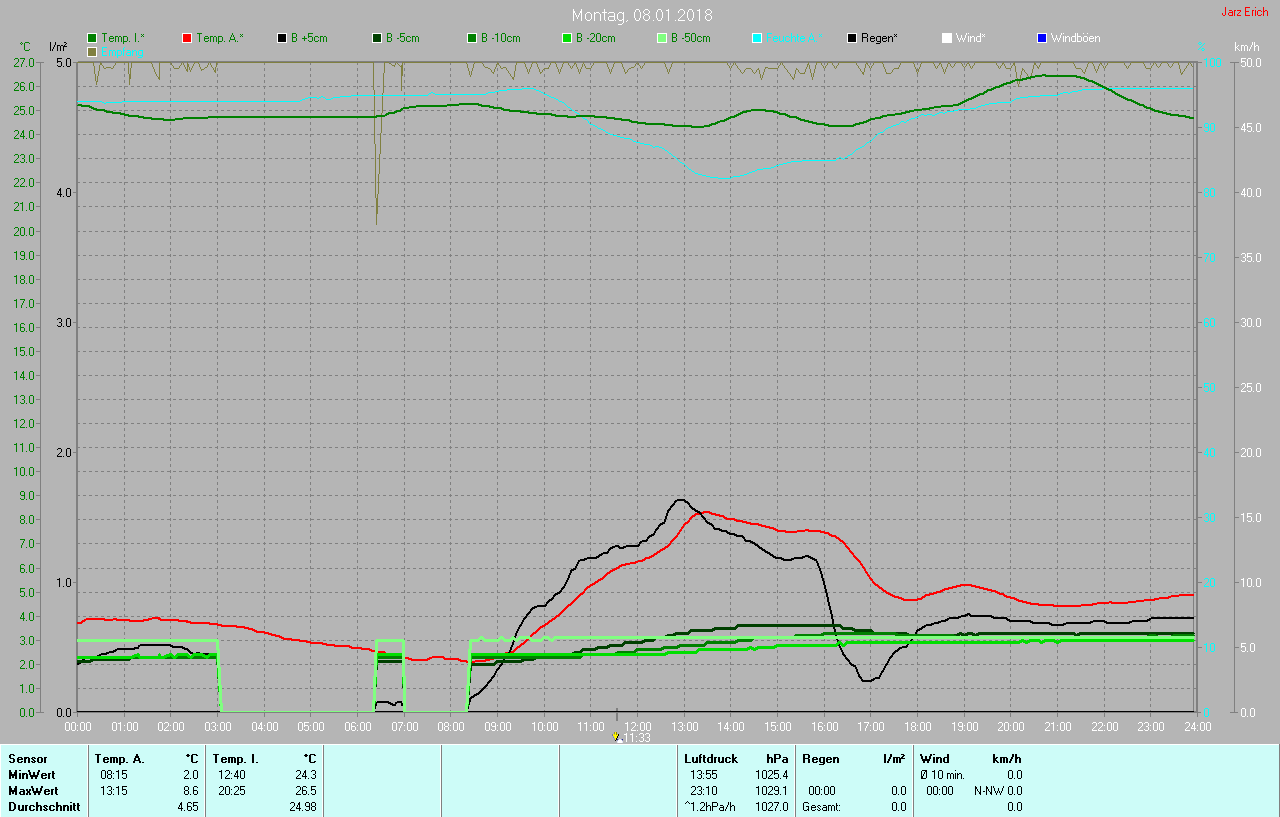Select the 'B -50cm' legend label

[x=690, y=38]
